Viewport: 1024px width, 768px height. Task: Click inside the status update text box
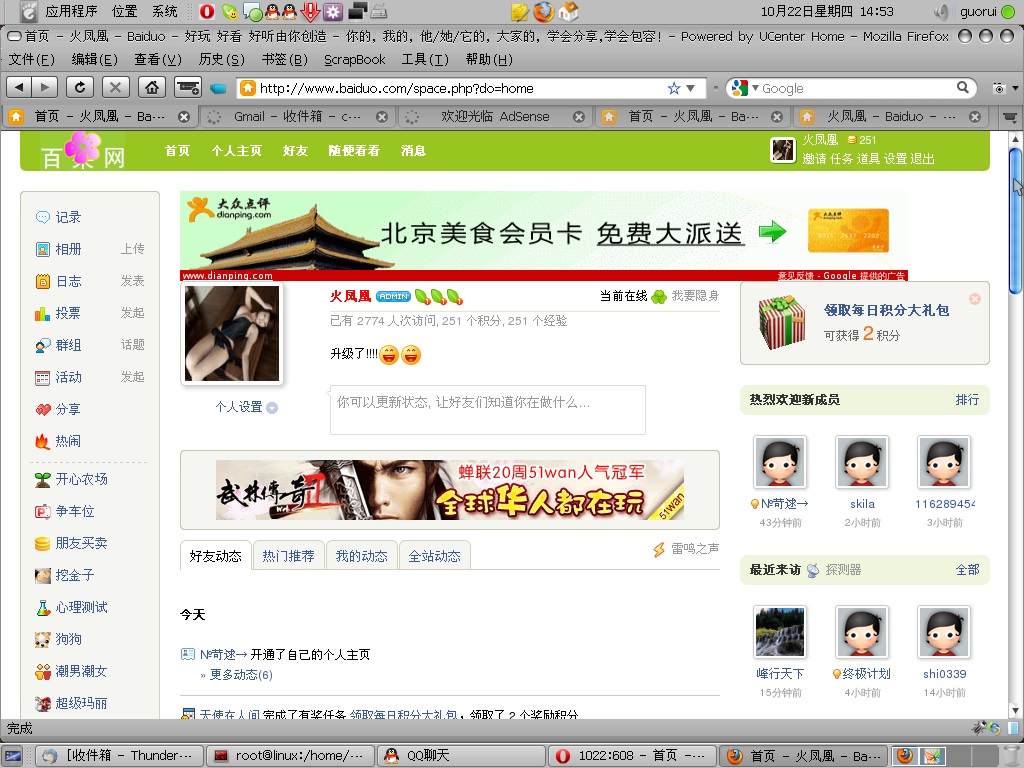point(488,409)
